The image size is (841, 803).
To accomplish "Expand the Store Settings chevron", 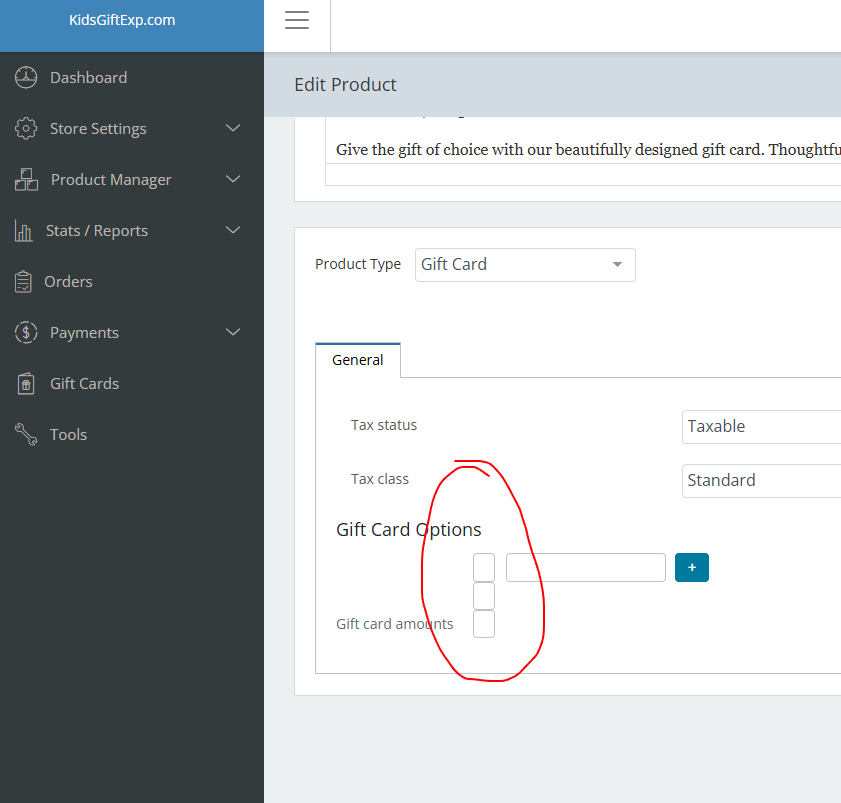I will coord(233,128).
